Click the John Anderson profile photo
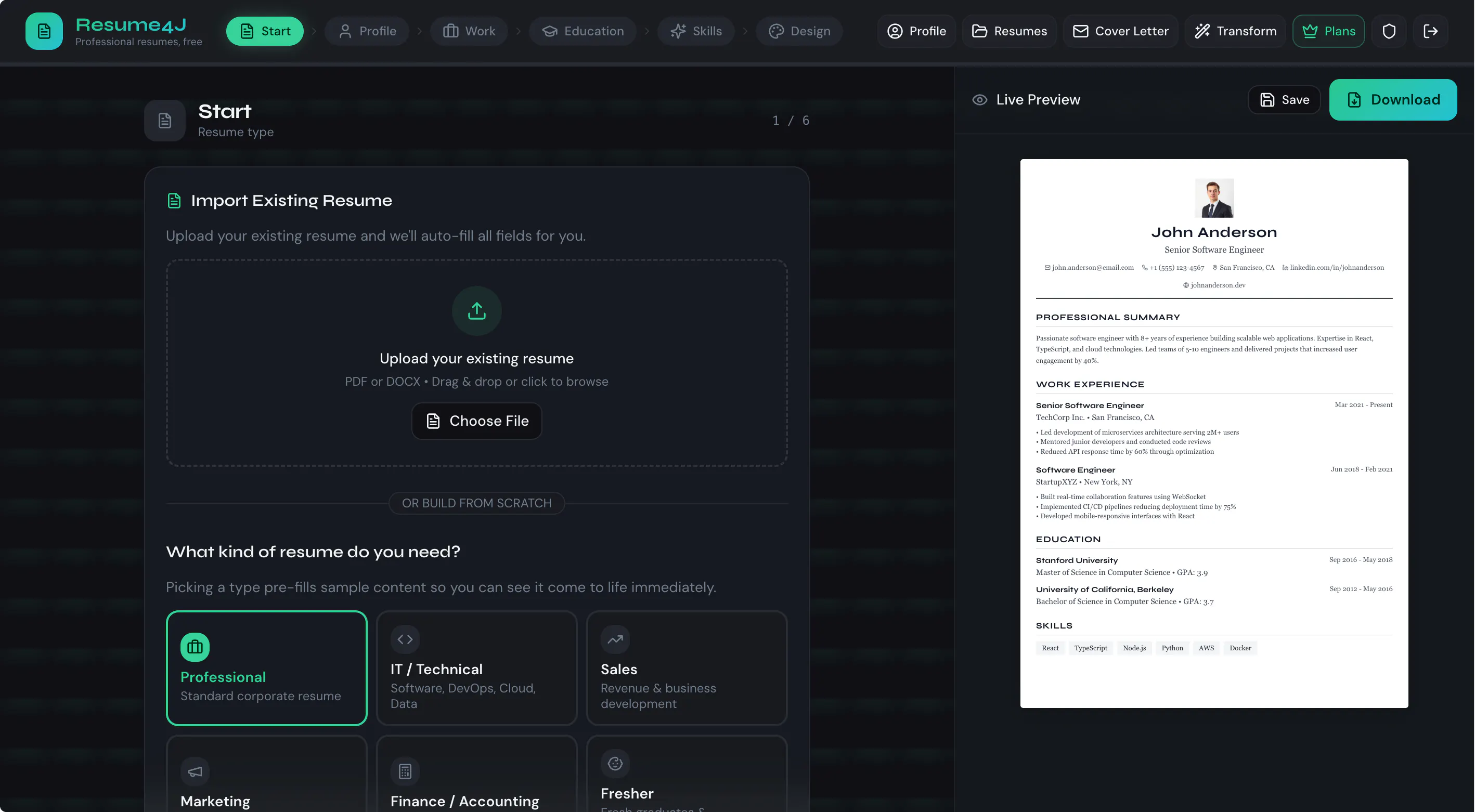This screenshot has height=812, width=1475. (x=1214, y=199)
